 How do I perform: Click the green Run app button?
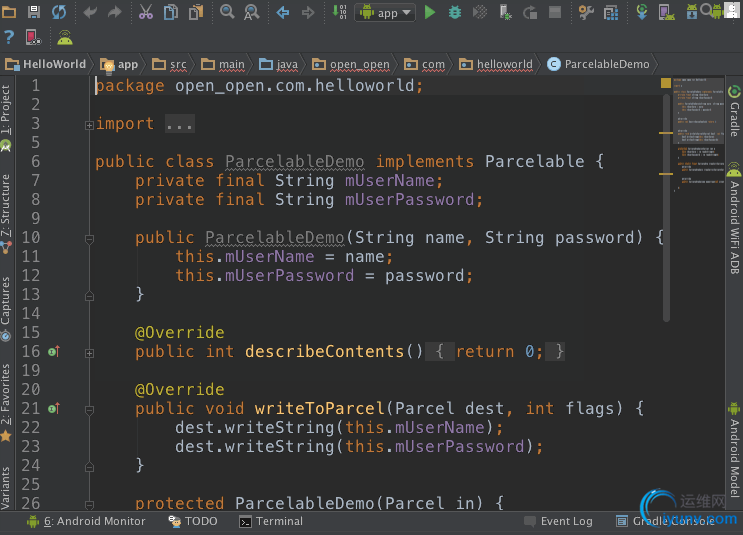pos(430,13)
